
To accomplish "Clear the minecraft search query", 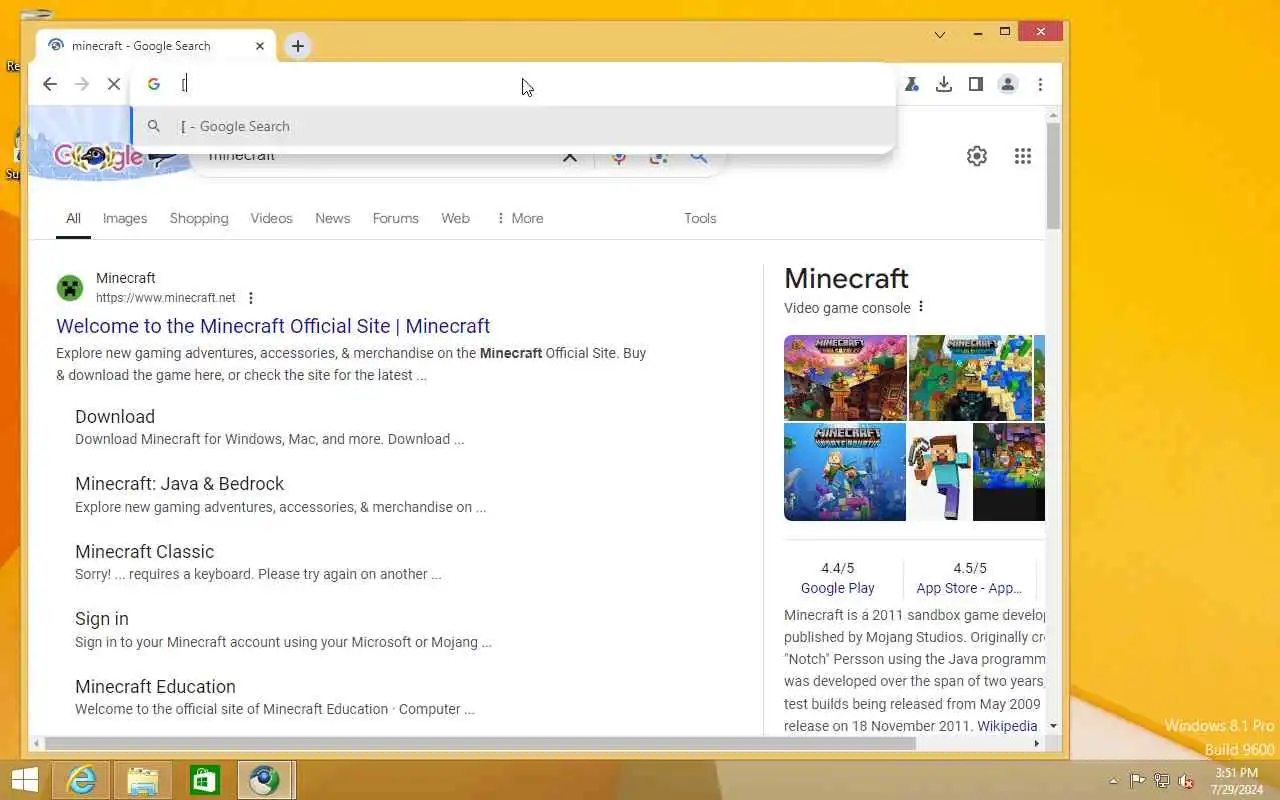I will click(569, 157).
